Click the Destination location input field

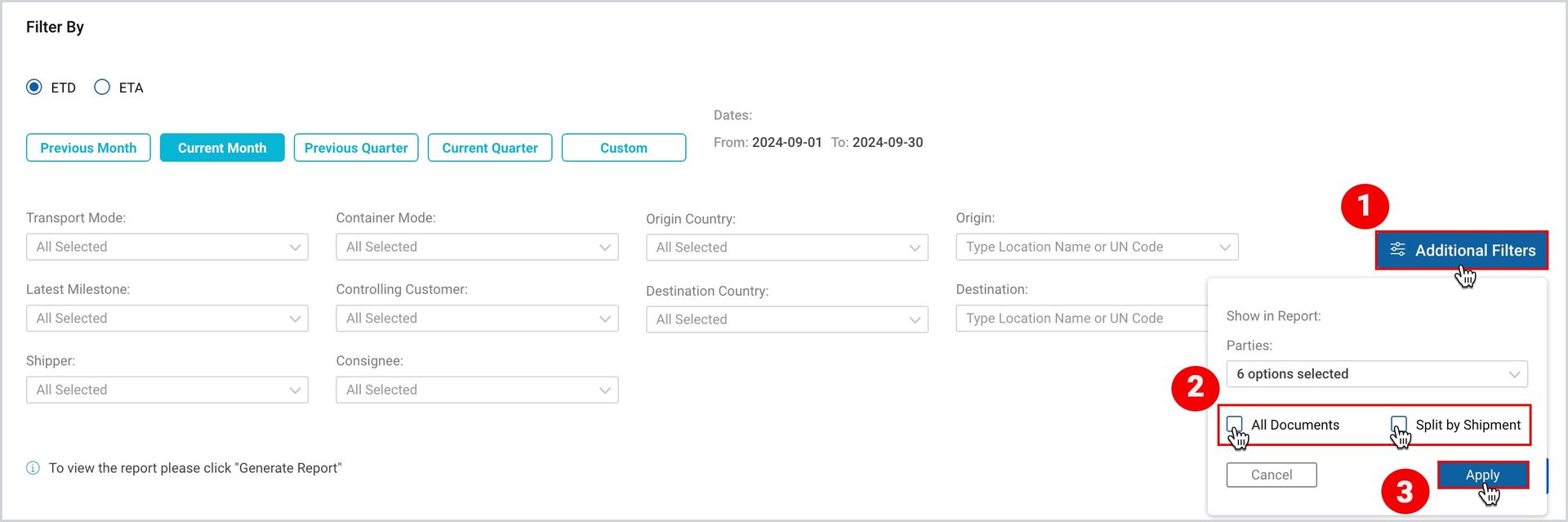click(1081, 319)
